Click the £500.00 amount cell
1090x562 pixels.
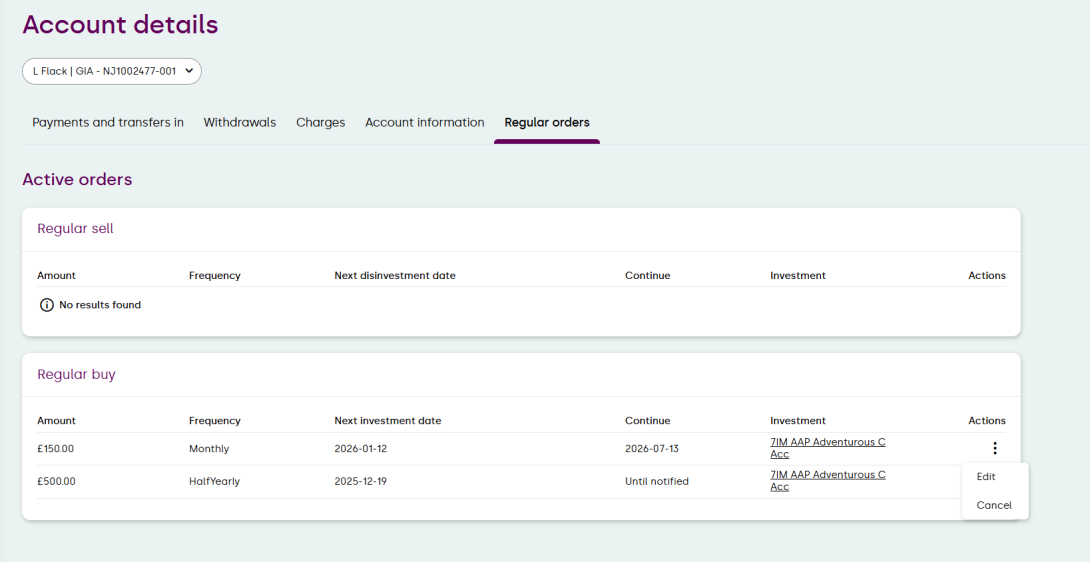56,482
